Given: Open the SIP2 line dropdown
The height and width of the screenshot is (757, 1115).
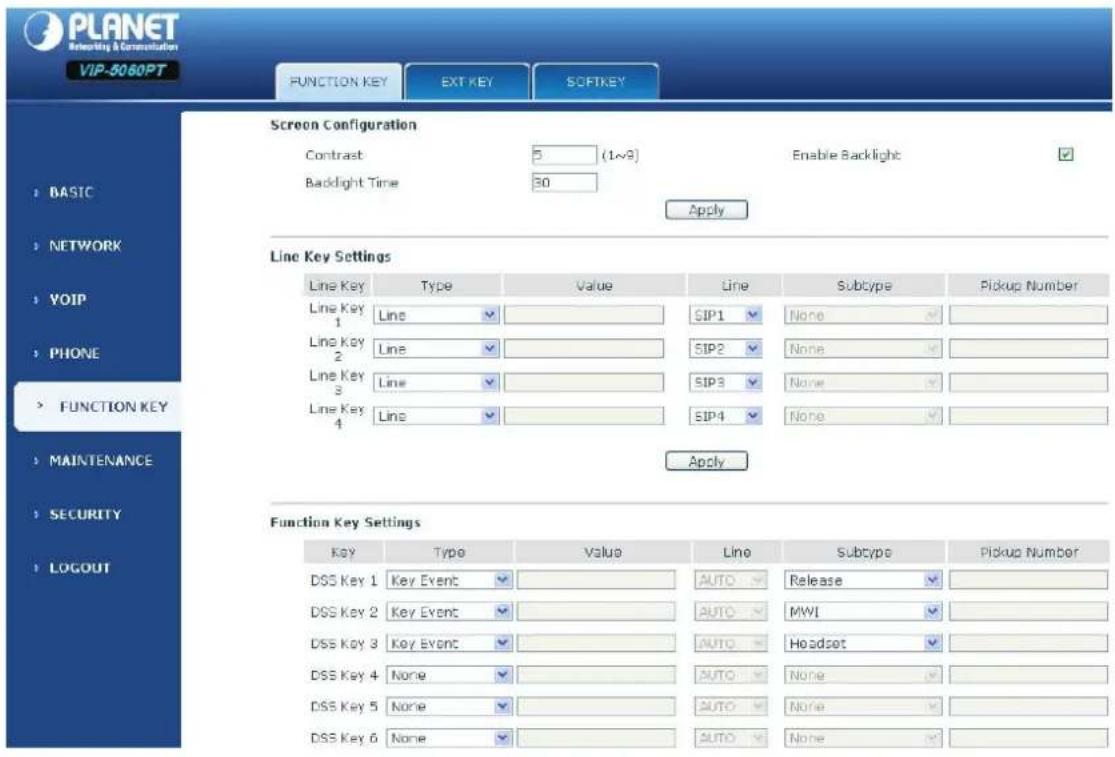Looking at the screenshot, I should (725, 348).
